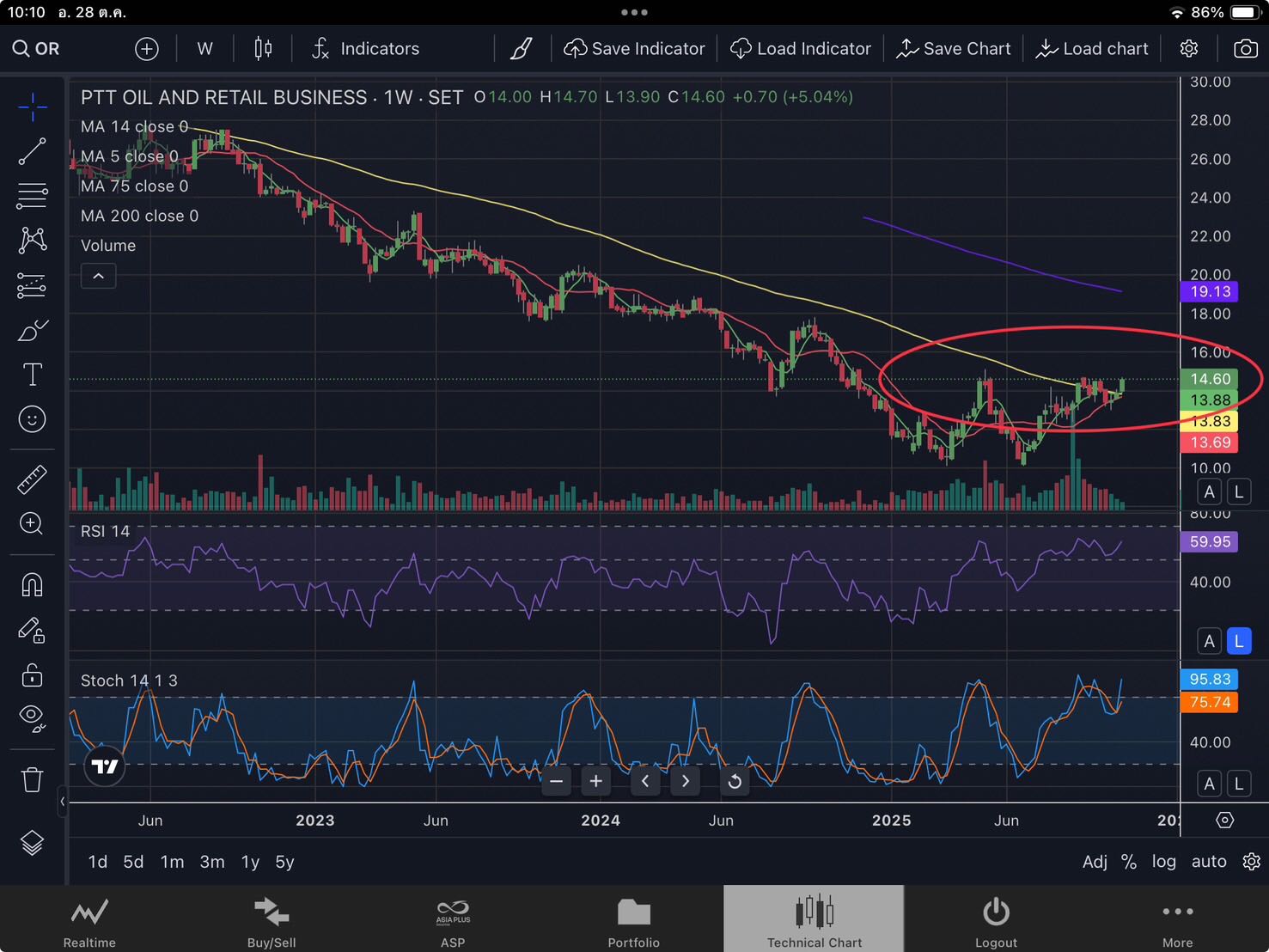Open price scale settings gear at bottom
This screenshot has width=1269, height=952.
(x=1252, y=862)
